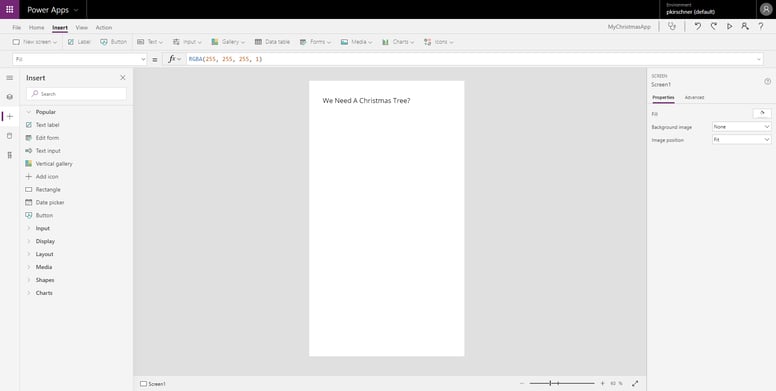Open the Fill color picker
Viewport: 776px width, 391px height.
click(762, 114)
